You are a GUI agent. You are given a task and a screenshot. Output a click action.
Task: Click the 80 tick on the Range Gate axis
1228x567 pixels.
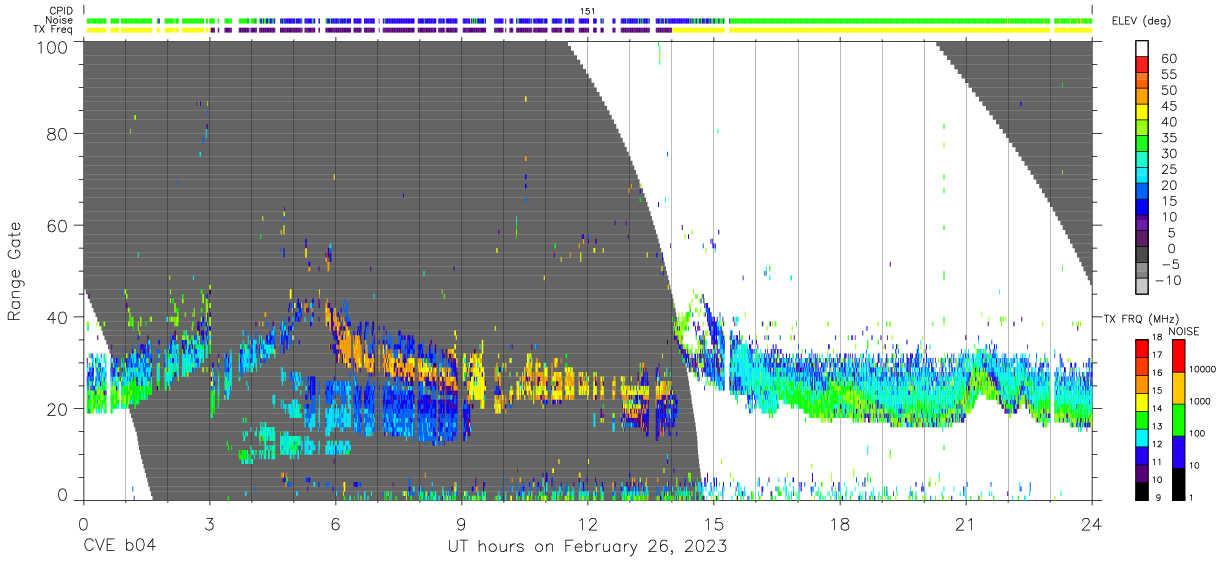coord(57,133)
